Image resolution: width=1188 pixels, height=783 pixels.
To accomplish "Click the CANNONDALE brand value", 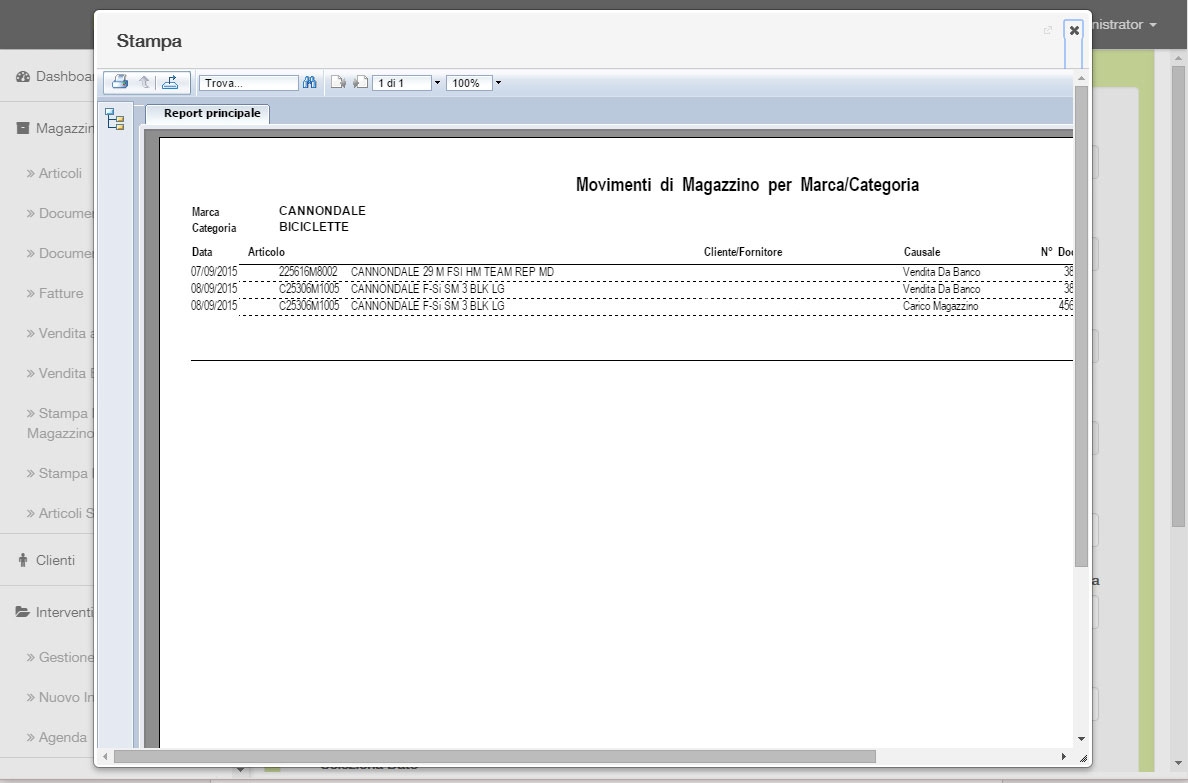I will 322,210.
